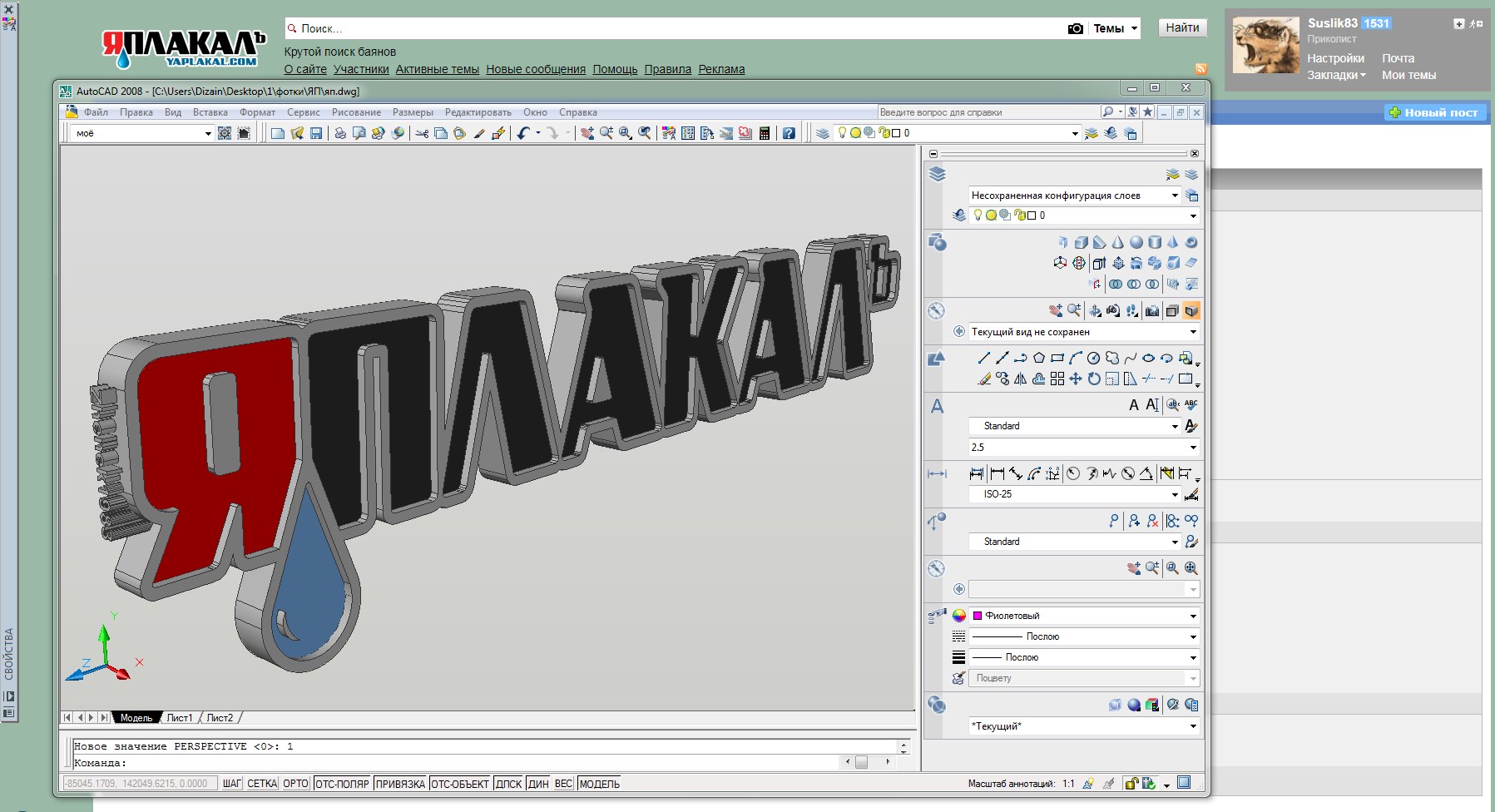Toggle ПРИВЯЗКА object snap
Image resolution: width=1495 pixels, height=812 pixels.
400,784
